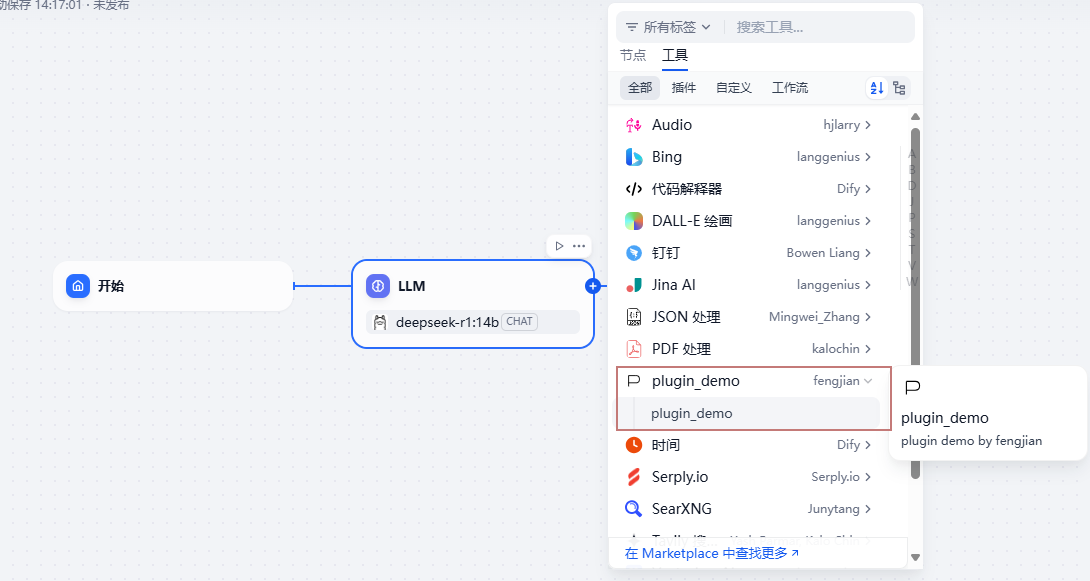Expand the Bing tool group

pyautogui.click(x=868, y=157)
